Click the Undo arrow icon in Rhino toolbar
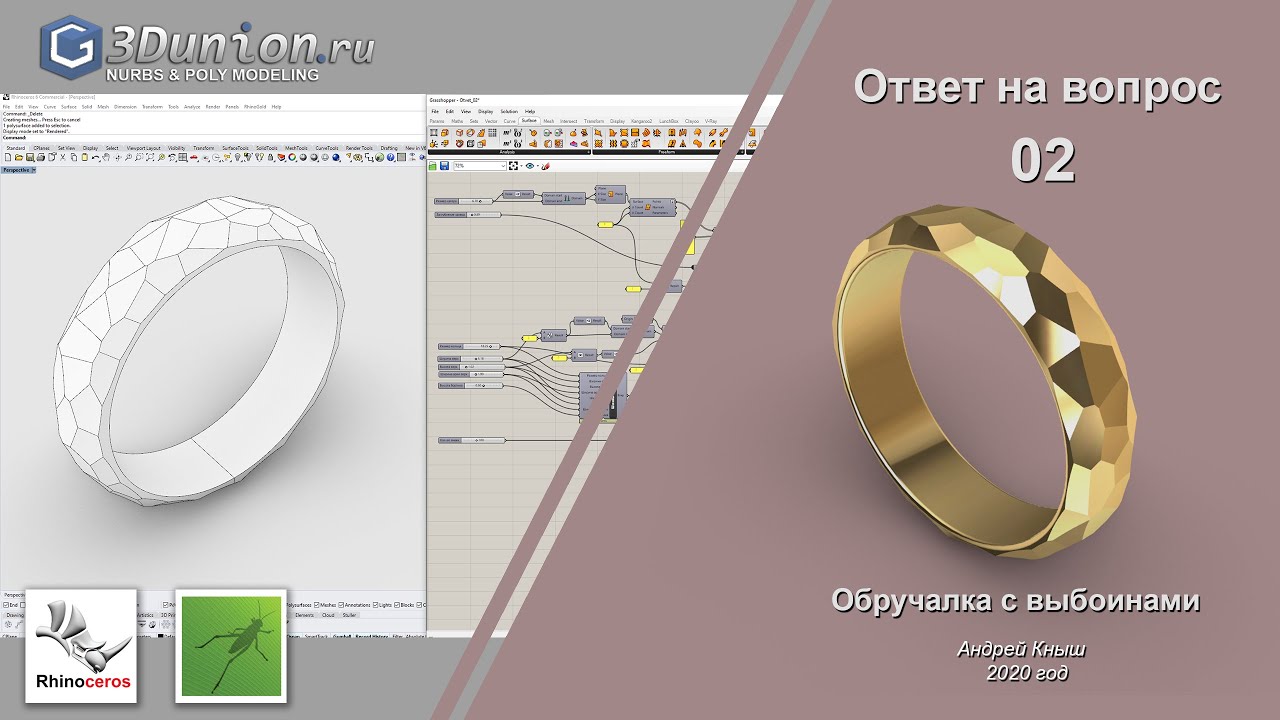This screenshot has height=720, width=1280. click(96, 157)
